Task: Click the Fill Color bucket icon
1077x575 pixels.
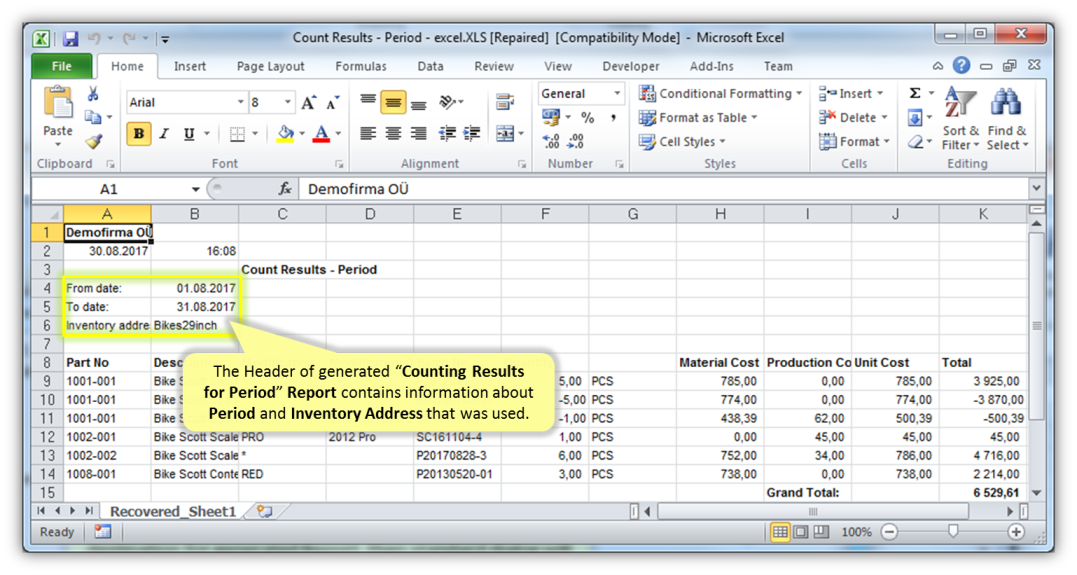Action: pos(285,134)
